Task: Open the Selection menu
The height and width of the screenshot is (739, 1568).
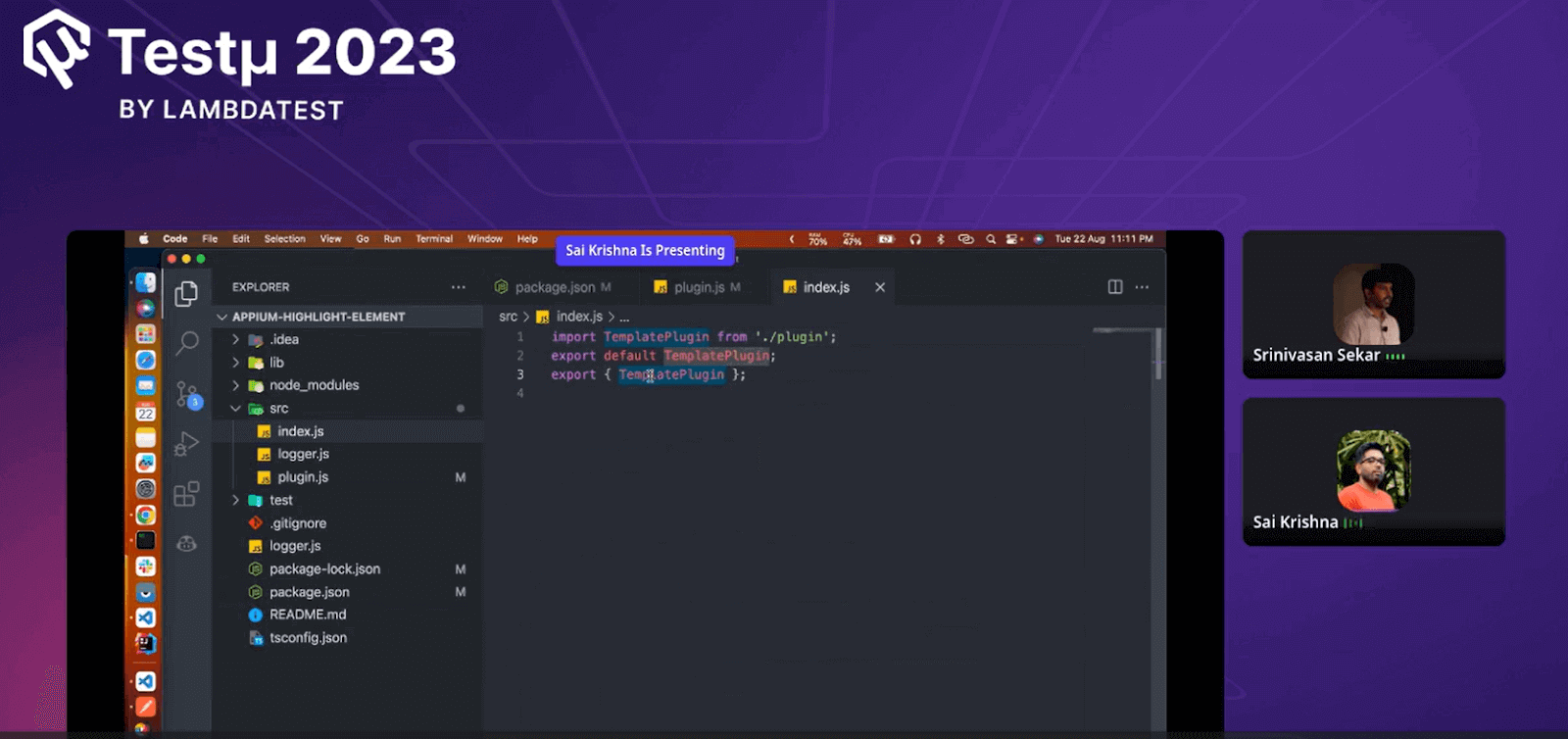Action: click(x=284, y=238)
